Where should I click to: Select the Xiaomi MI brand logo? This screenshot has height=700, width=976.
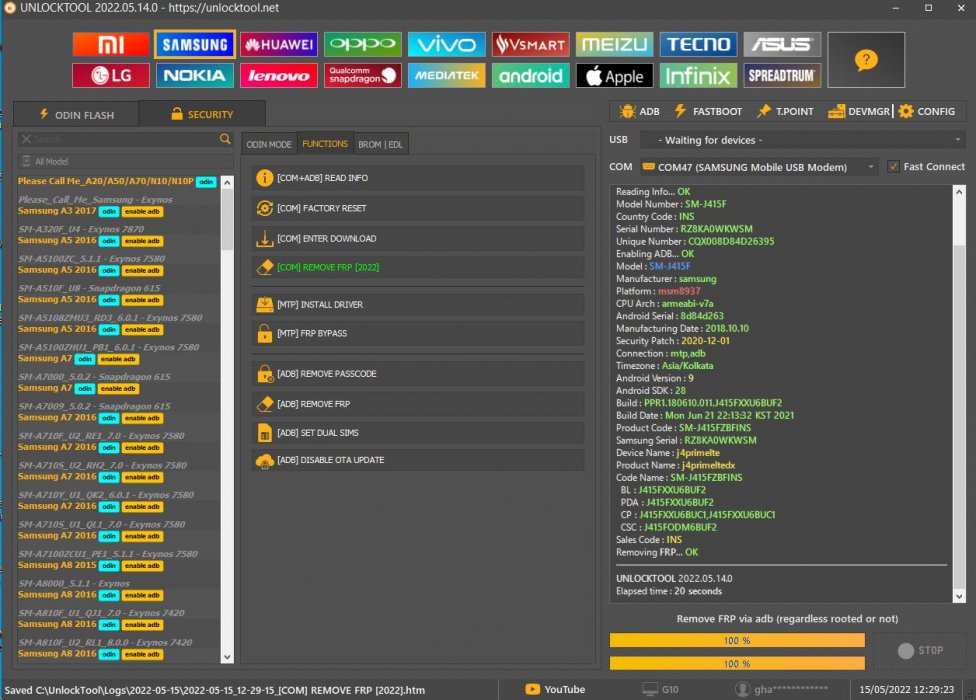tap(111, 44)
